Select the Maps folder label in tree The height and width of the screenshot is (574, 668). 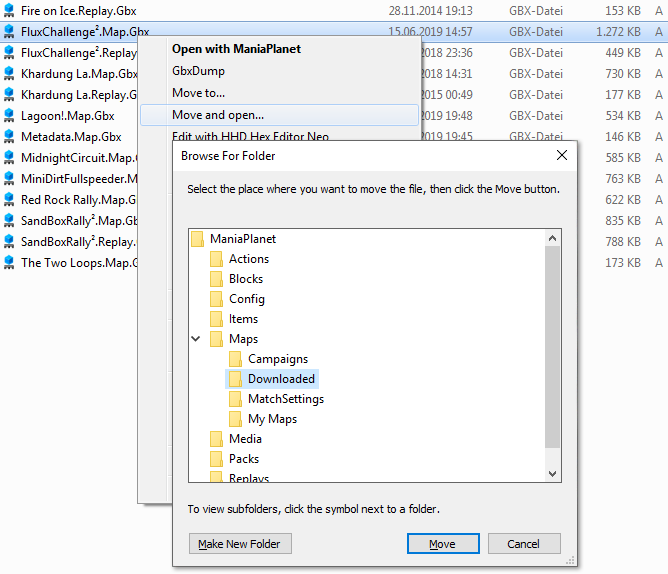point(244,339)
